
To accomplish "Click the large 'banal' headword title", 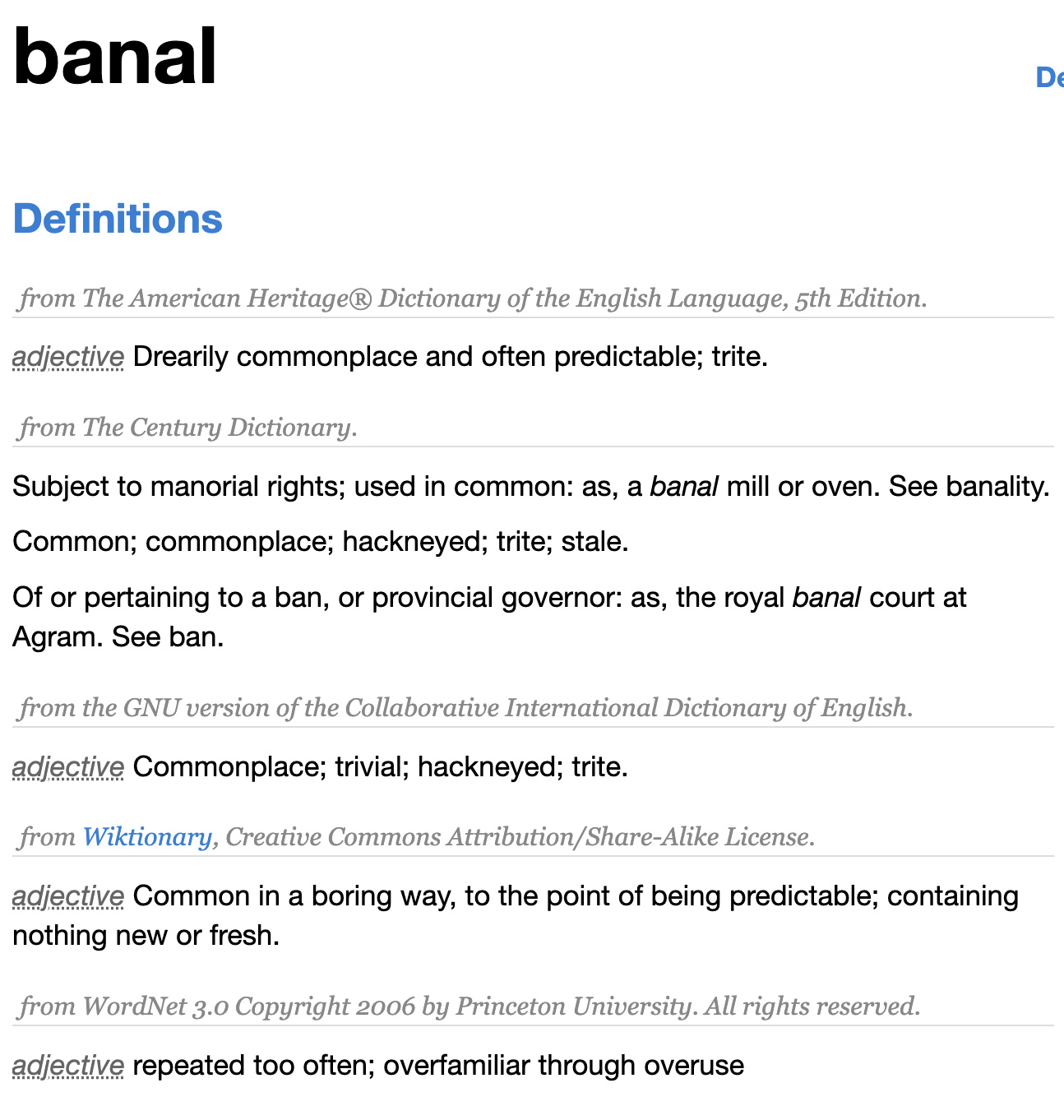I will coord(115,56).
